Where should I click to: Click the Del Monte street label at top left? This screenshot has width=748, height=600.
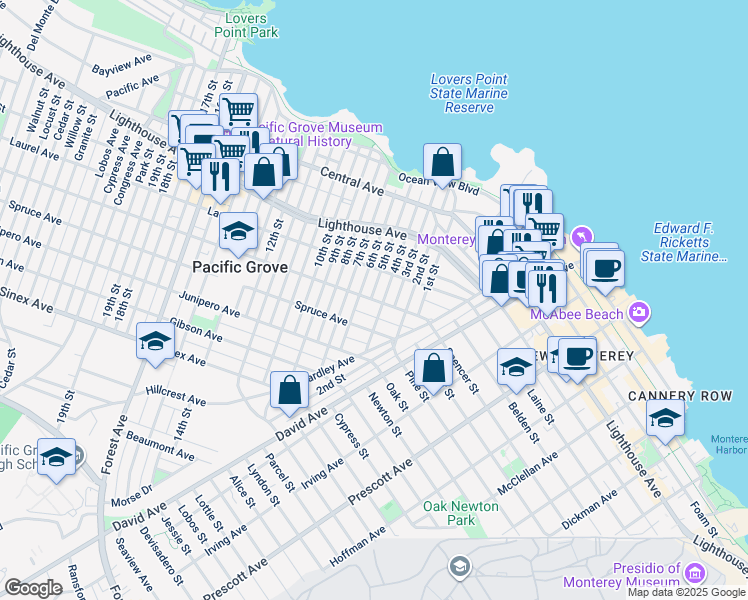coord(42,25)
